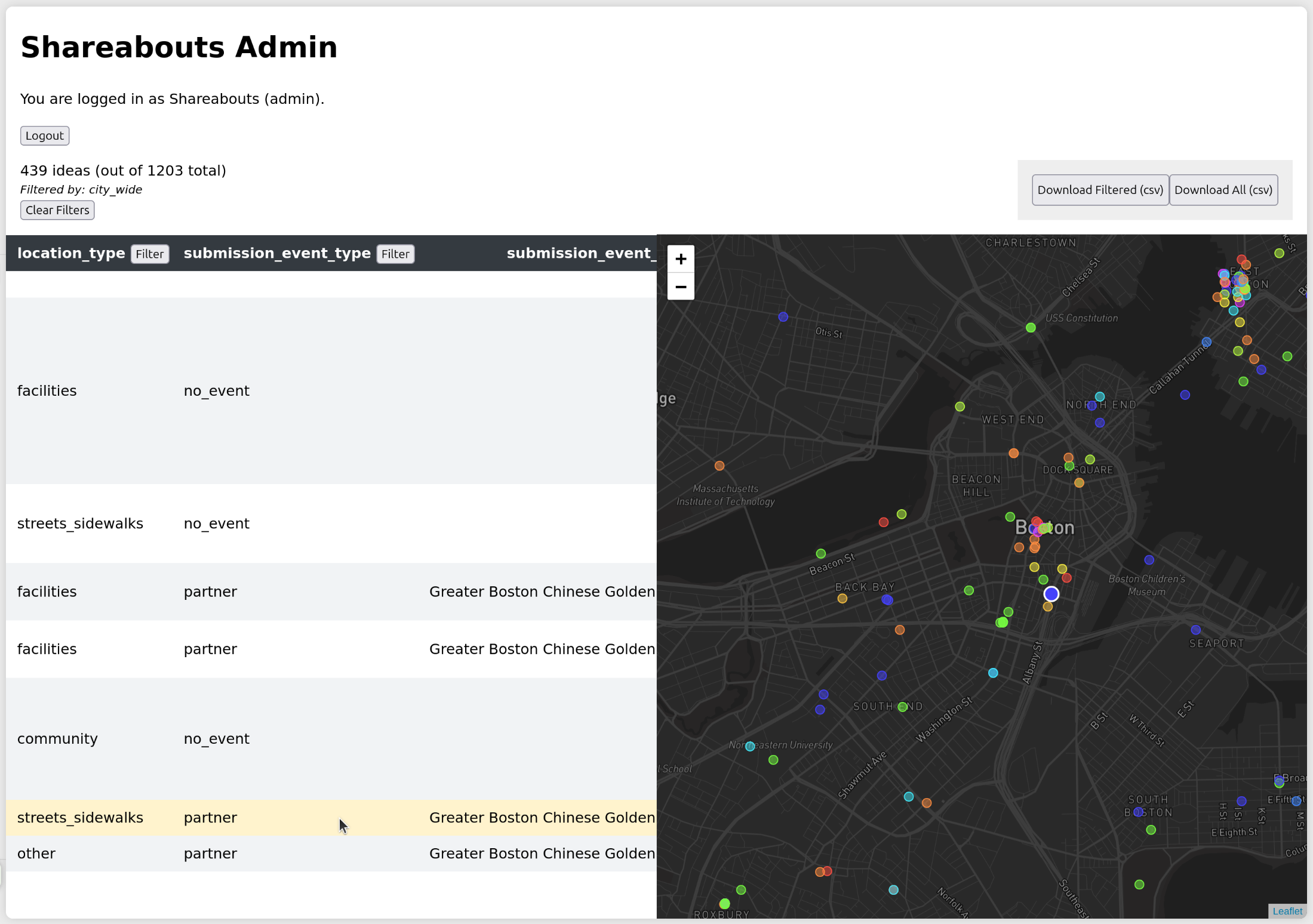
Task: Click the zoom in (+) control on the map
Action: pyautogui.click(x=681, y=258)
